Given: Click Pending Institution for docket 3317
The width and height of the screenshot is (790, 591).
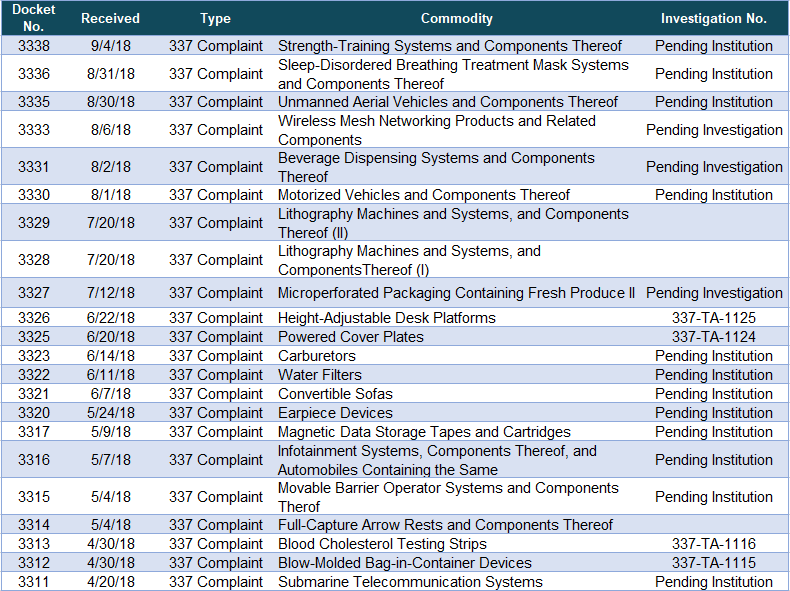Looking at the screenshot, I should 713,432.
